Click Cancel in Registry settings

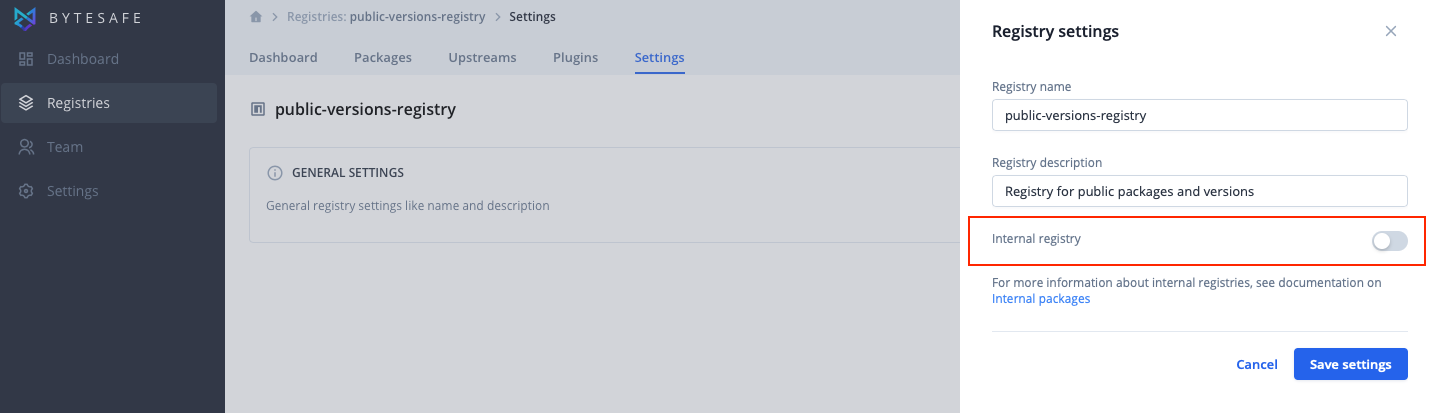click(x=1257, y=365)
